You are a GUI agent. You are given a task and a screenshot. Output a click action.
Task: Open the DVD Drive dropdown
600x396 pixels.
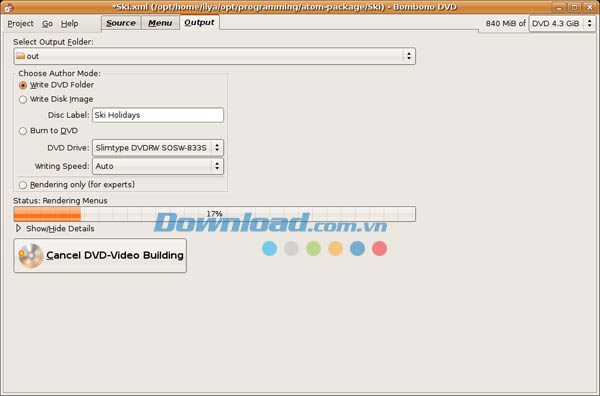click(x=158, y=148)
